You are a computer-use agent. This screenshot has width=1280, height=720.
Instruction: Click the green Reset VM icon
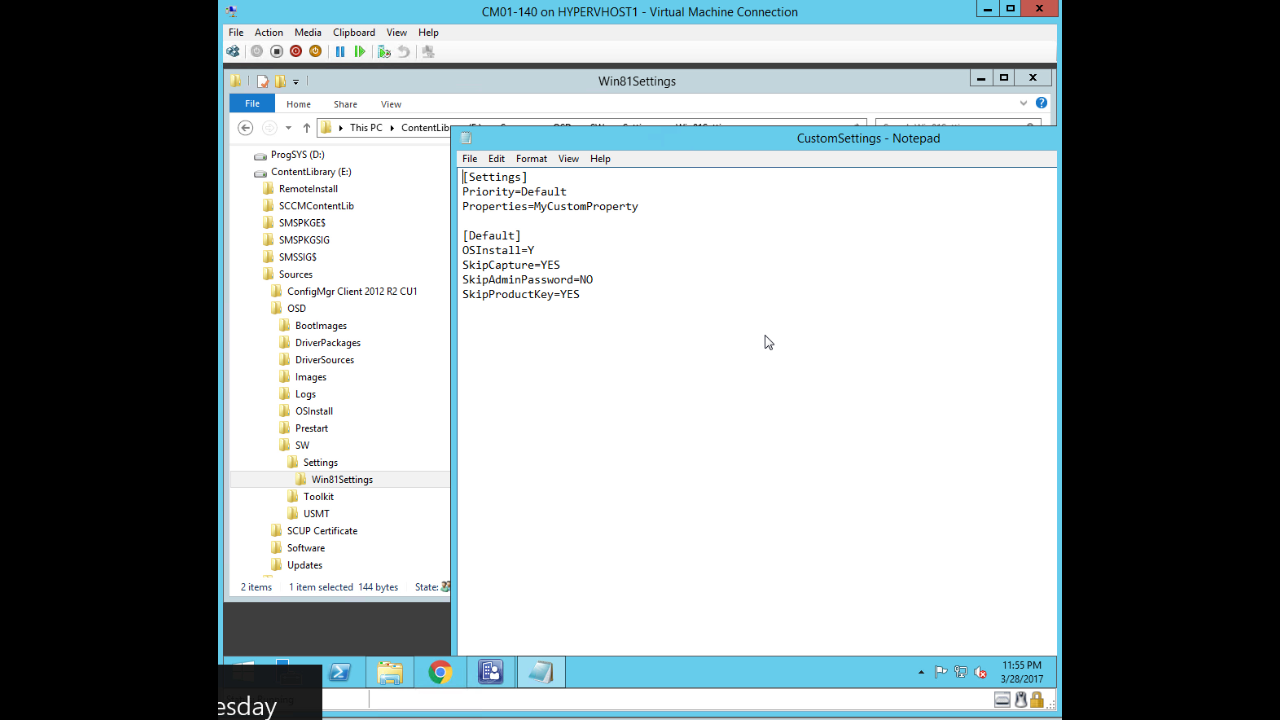click(360, 52)
